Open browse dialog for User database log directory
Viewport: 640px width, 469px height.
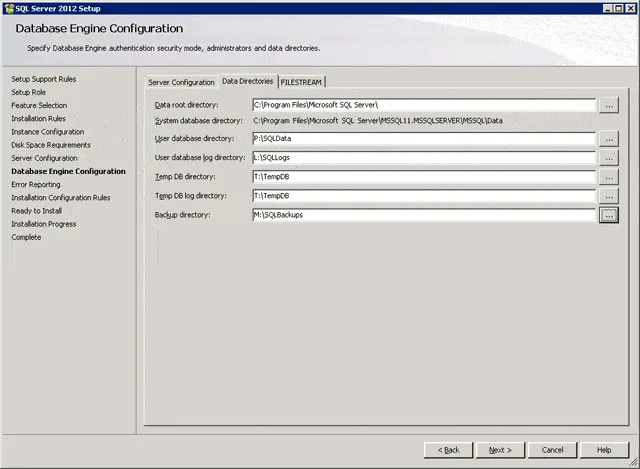click(x=608, y=158)
